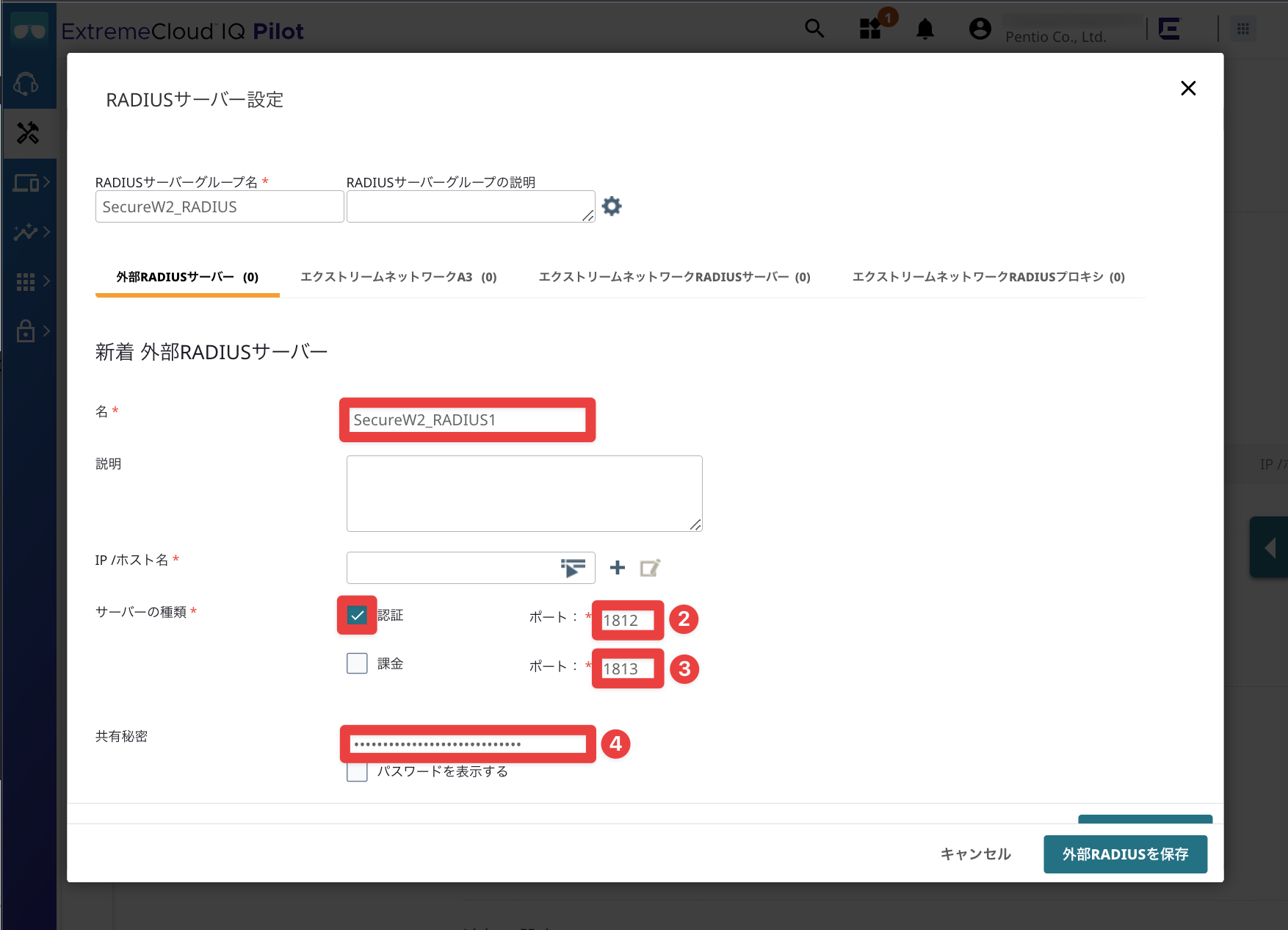1288x930 pixels.
Task: Click the authentication port field 1812
Action: 628,620
